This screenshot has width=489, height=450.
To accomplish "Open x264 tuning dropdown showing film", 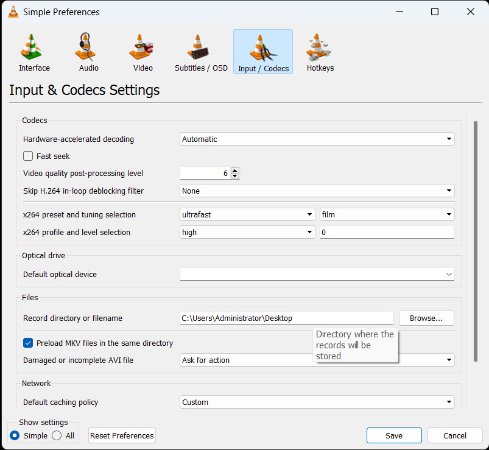I will point(387,214).
